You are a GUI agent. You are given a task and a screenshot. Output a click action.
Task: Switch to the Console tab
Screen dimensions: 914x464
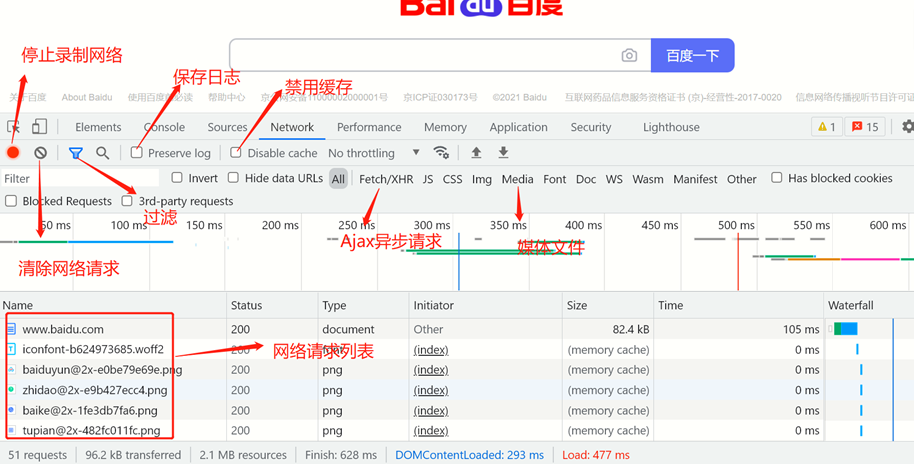[x=164, y=127]
